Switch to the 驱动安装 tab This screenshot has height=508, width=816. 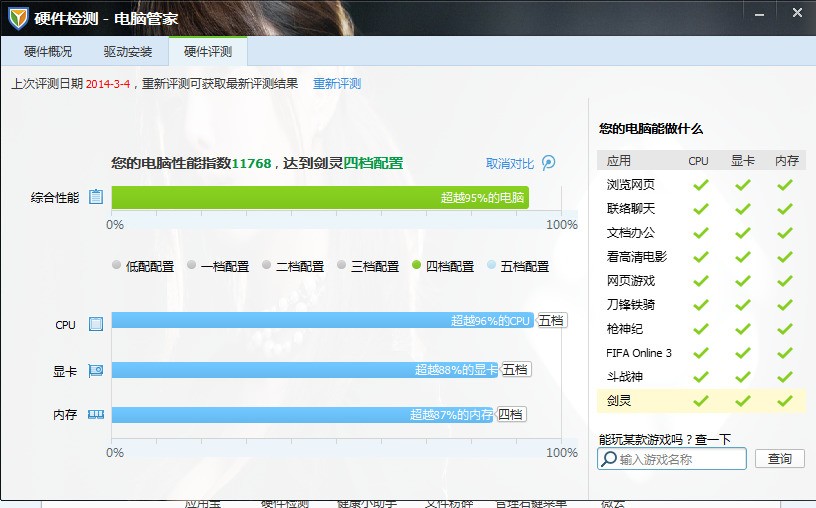[128, 52]
